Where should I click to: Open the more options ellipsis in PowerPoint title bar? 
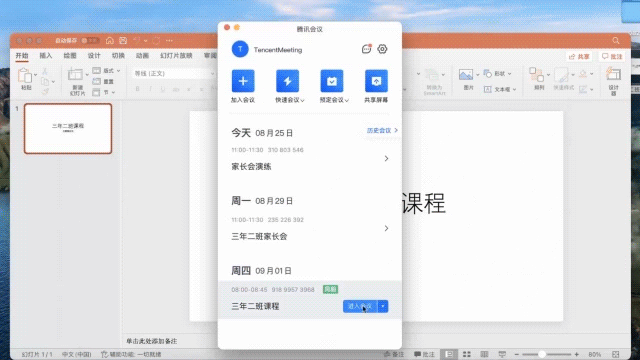pyautogui.click(x=169, y=40)
